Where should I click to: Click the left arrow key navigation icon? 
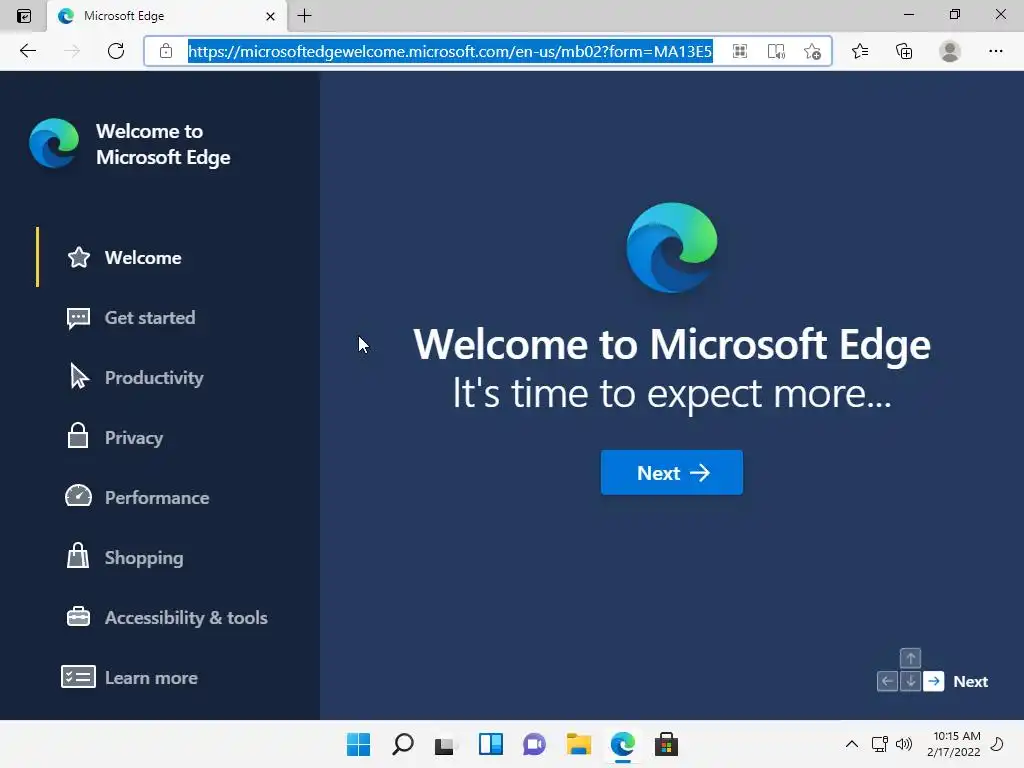click(x=887, y=681)
